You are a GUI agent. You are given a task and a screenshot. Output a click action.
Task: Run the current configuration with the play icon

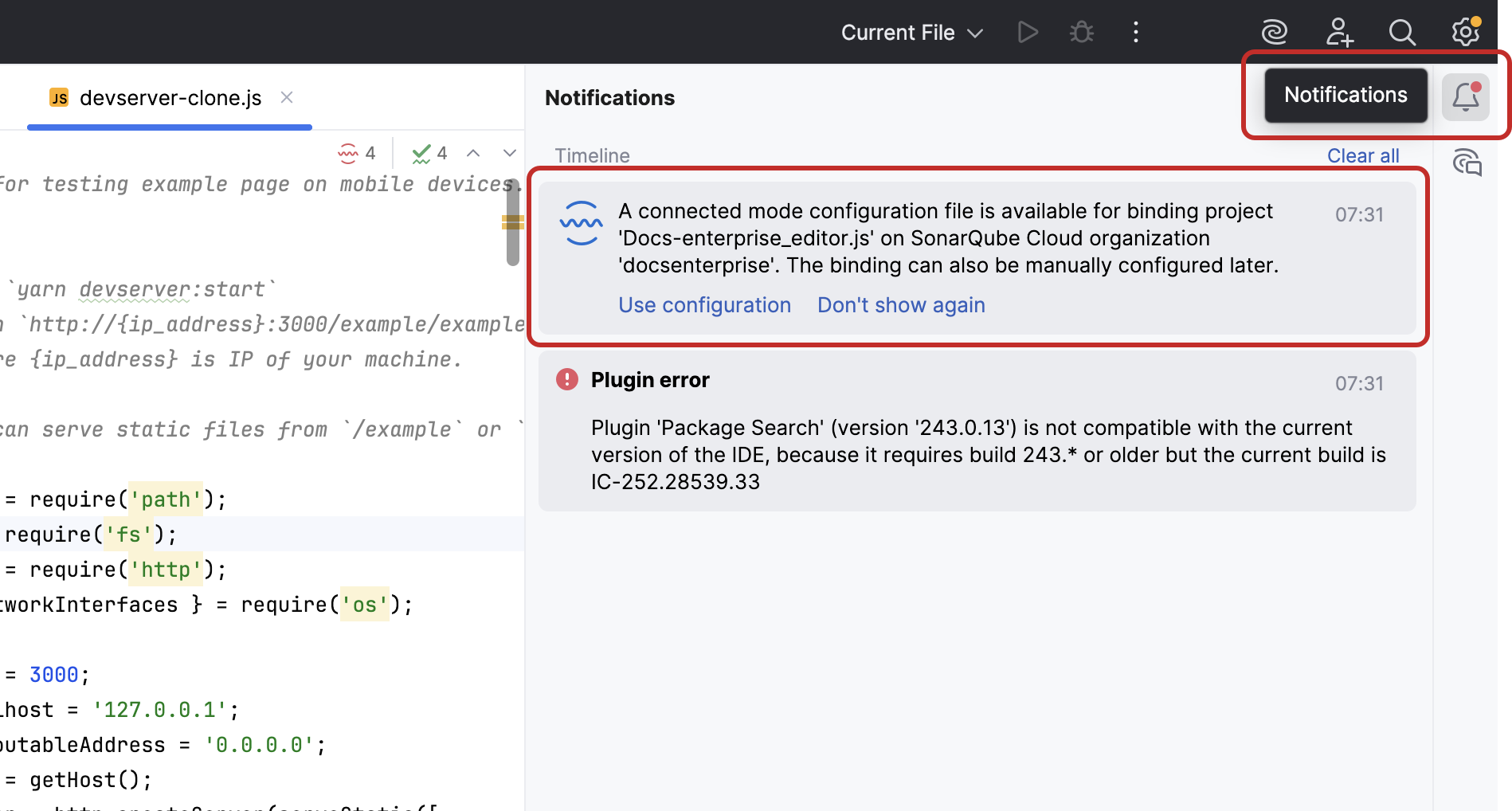click(1028, 32)
